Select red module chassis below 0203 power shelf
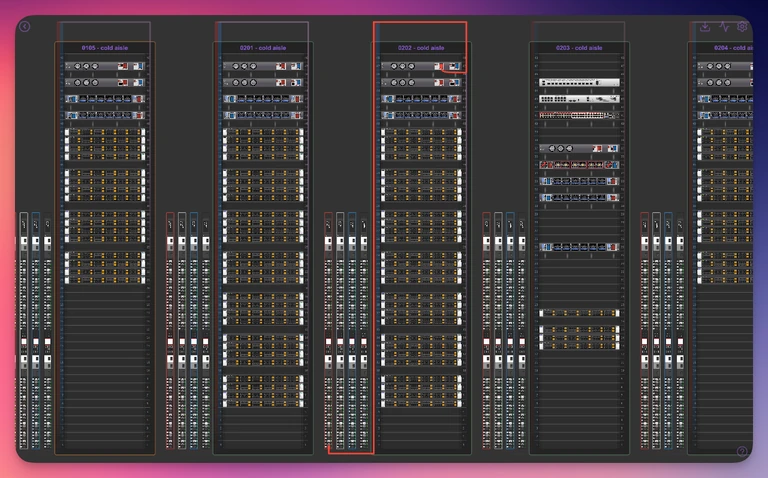The height and width of the screenshot is (478, 768). point(579,165)
